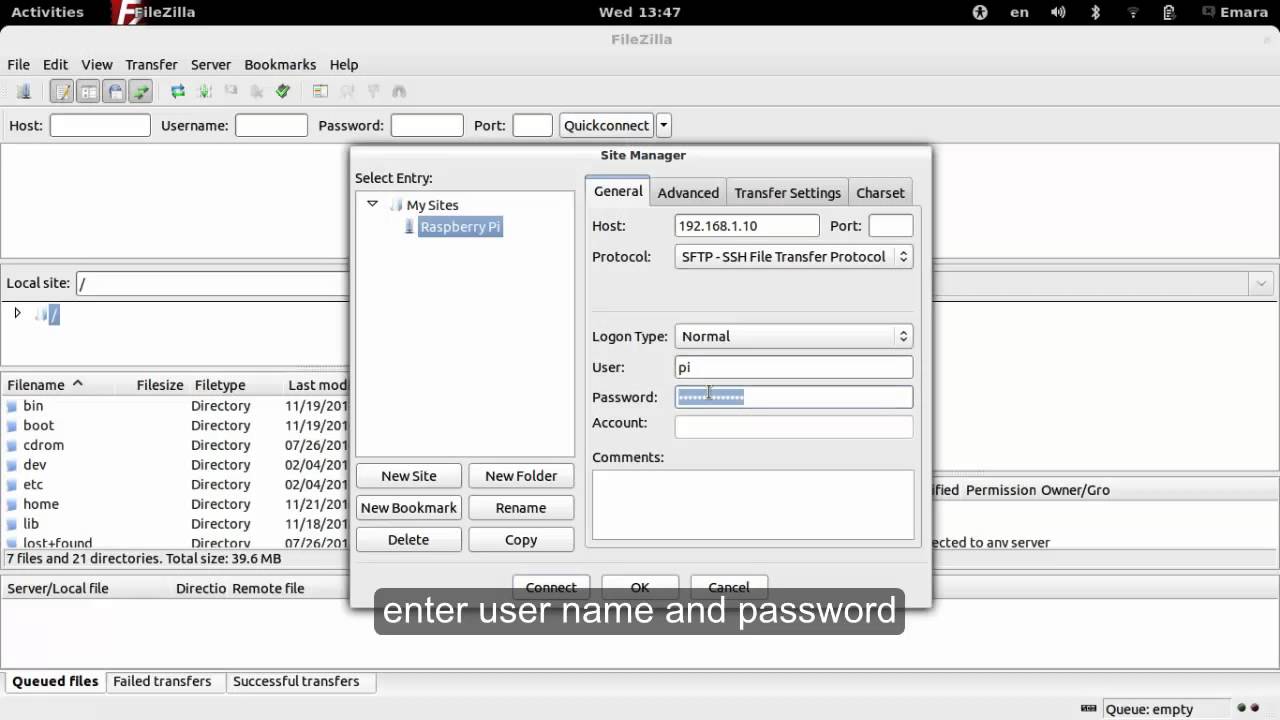The image size is (1280, 720).
Task: Click the reconnect green check icon
Action: 283,91
